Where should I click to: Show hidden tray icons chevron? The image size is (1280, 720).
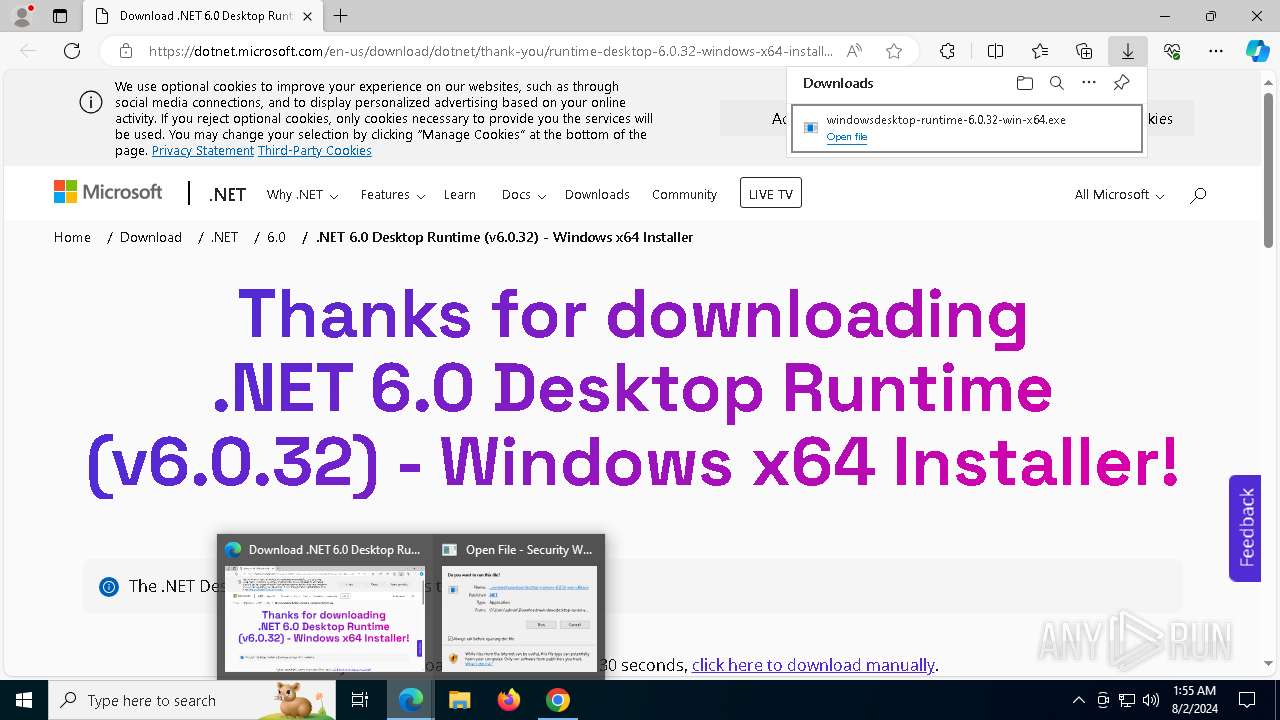[1078, 700]
